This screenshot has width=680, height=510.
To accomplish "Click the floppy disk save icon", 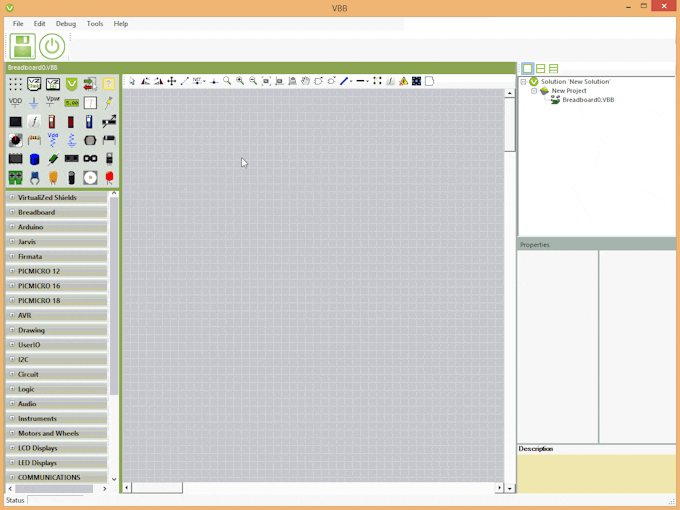I will [22, 46].
